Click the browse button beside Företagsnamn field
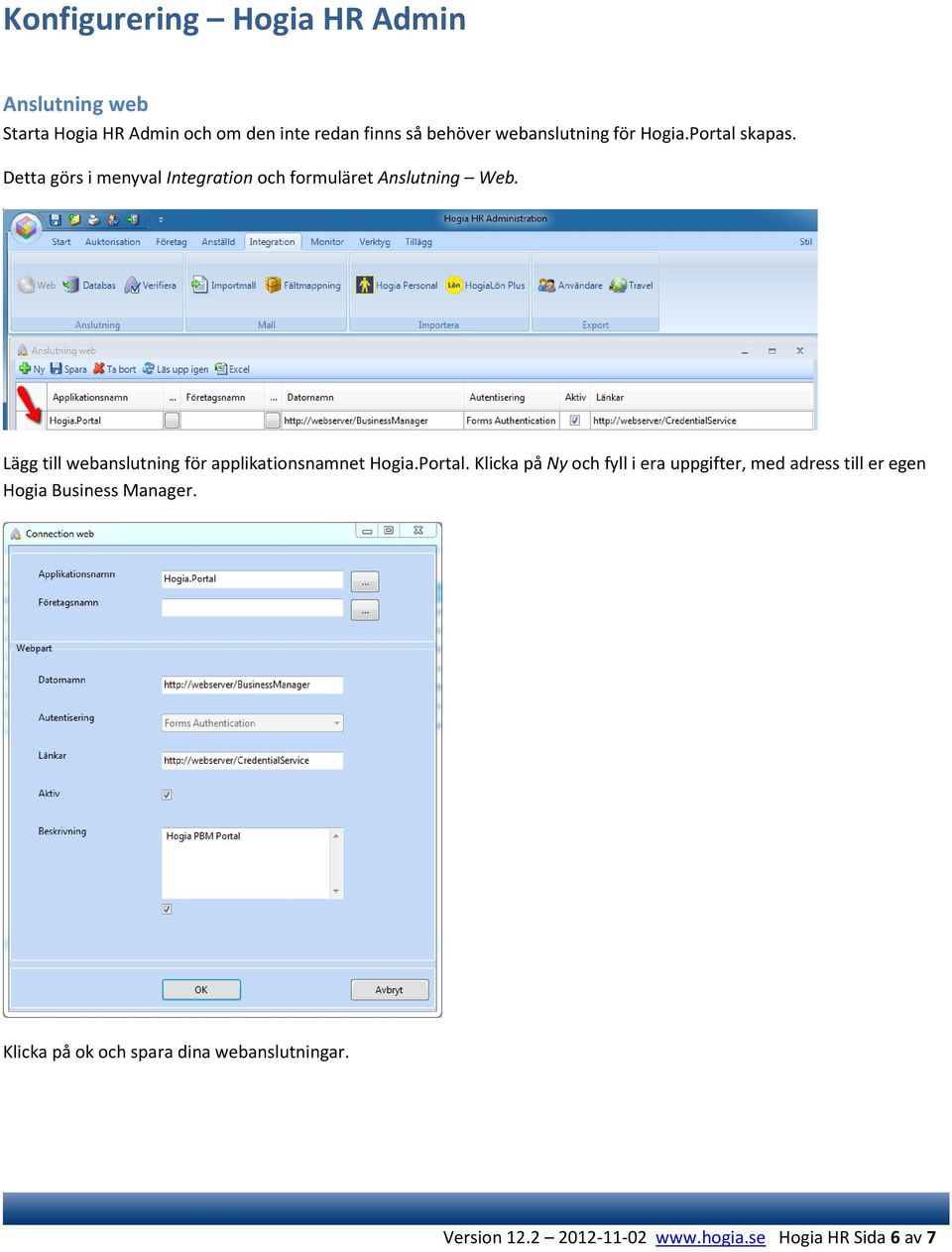The width and height of the screenshot is (952, 1252). click(365, 611)
